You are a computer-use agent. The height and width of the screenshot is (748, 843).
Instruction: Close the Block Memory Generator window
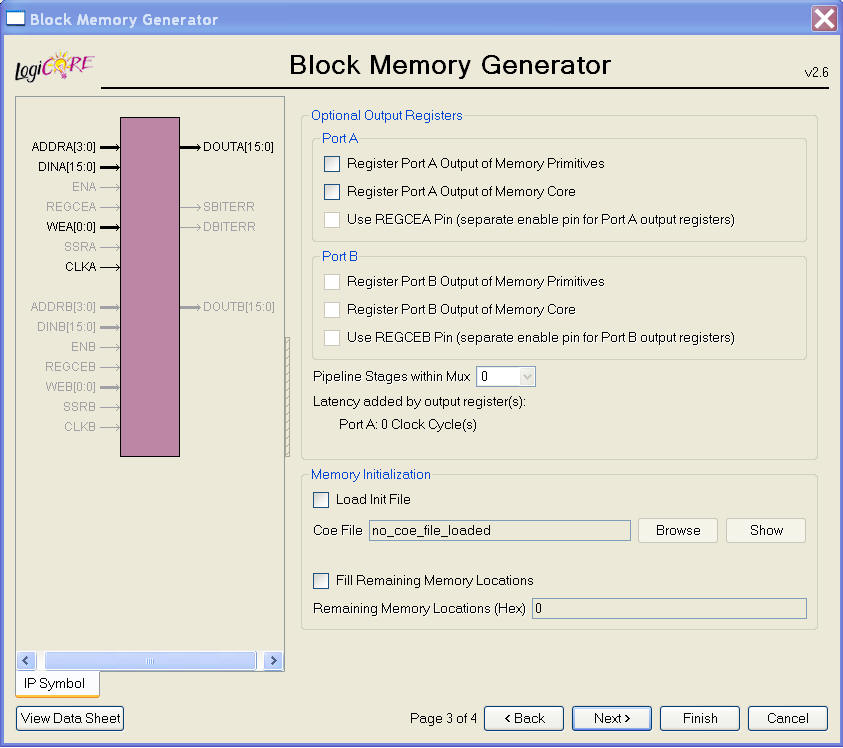tap(824, 19)
